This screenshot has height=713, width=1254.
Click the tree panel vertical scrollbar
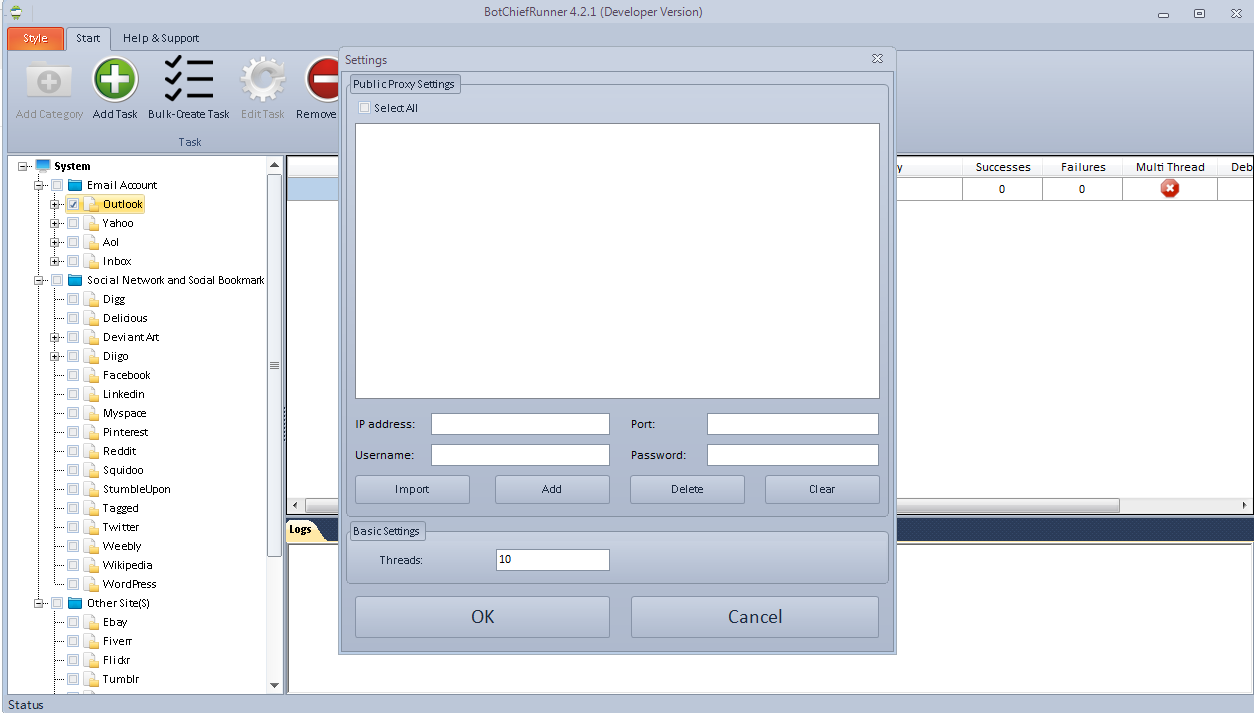[x=275, y=366]
